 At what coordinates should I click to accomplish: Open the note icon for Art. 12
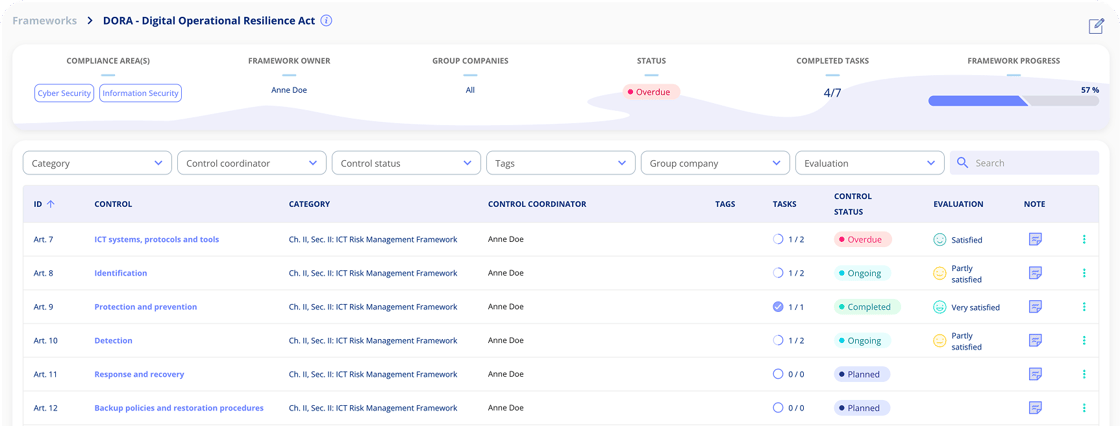[1034, 407]
